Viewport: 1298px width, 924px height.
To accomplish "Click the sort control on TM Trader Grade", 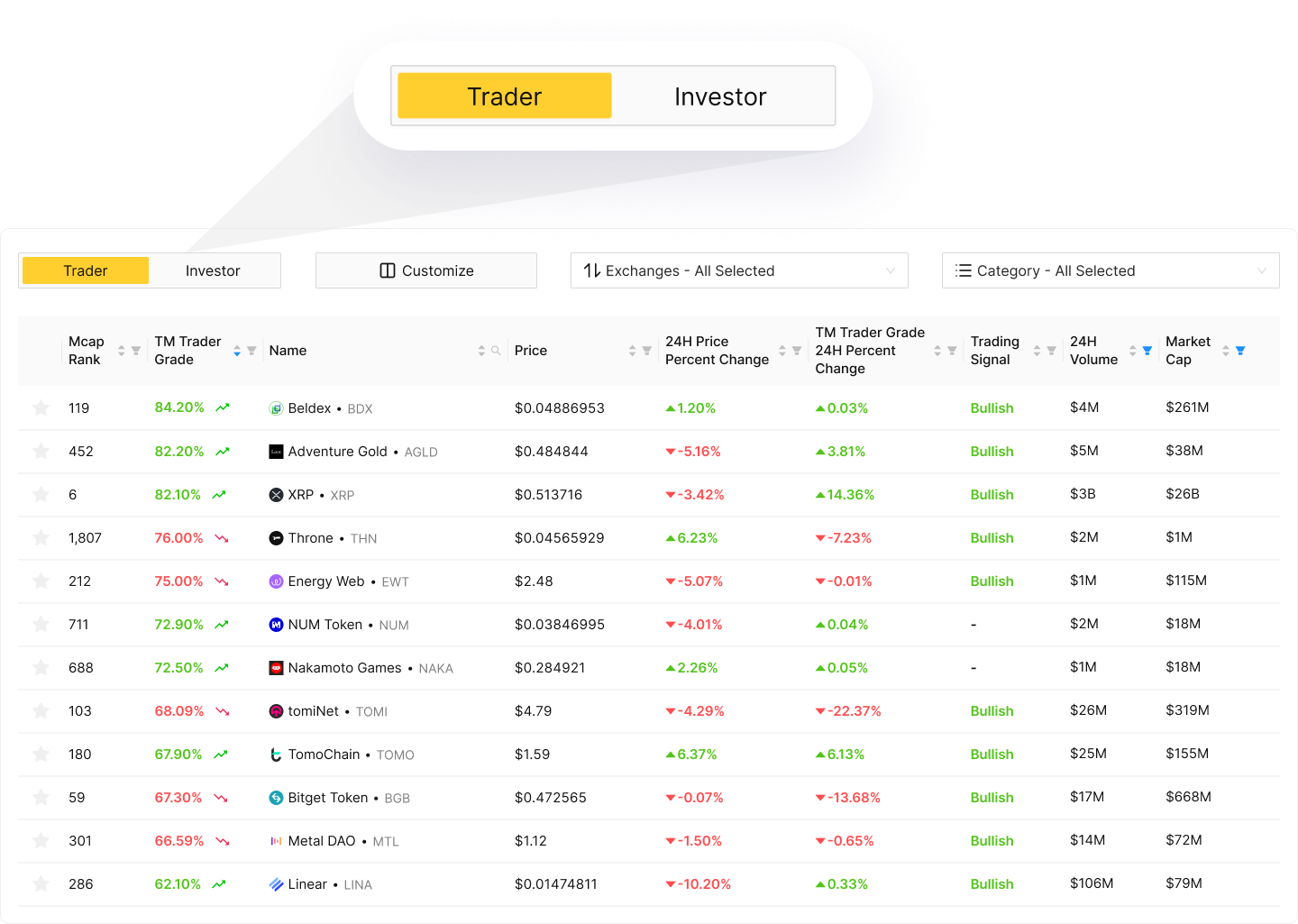I will (238, 351).
